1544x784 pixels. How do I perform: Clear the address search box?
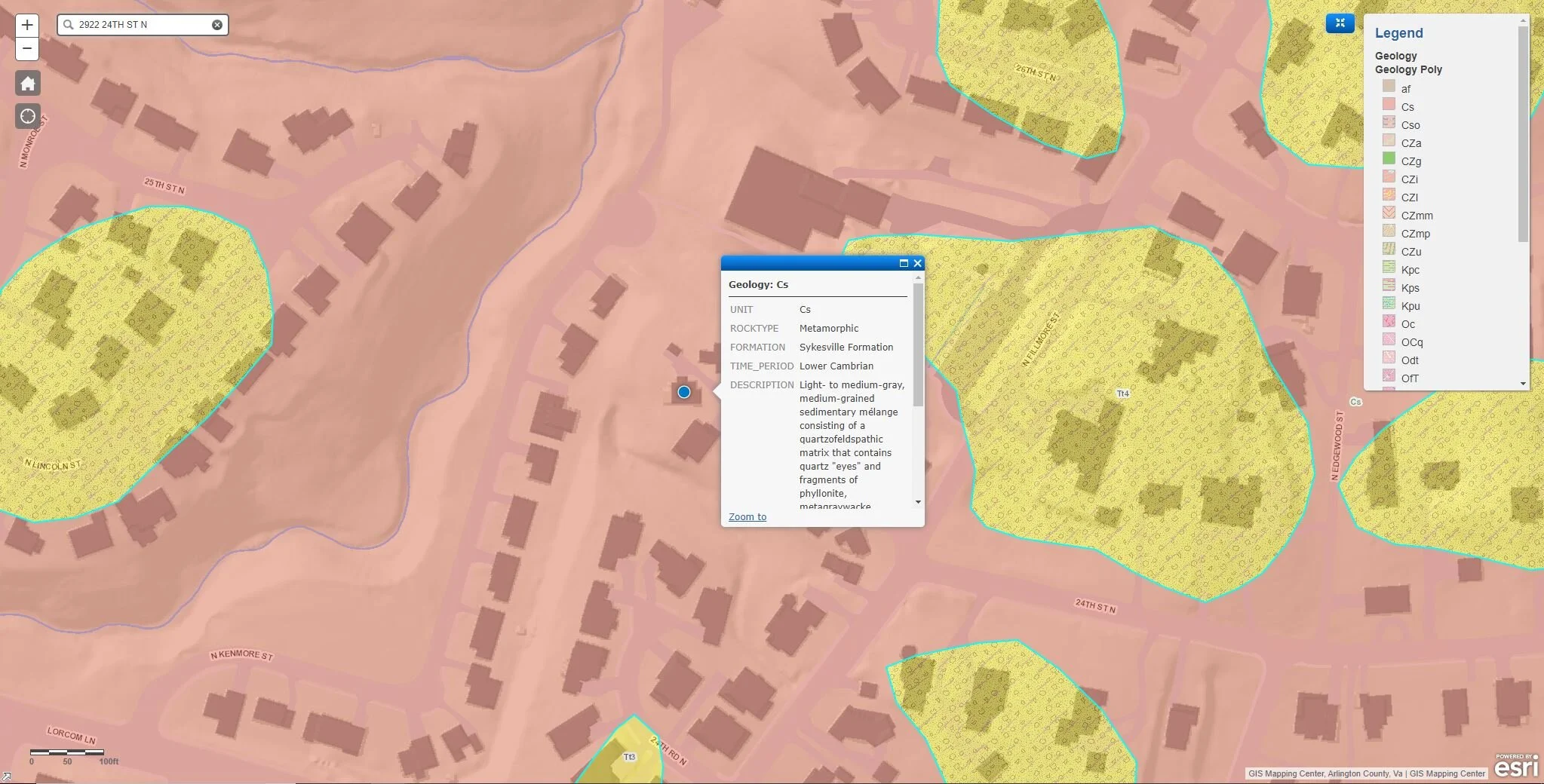click(x=217, y=25)
